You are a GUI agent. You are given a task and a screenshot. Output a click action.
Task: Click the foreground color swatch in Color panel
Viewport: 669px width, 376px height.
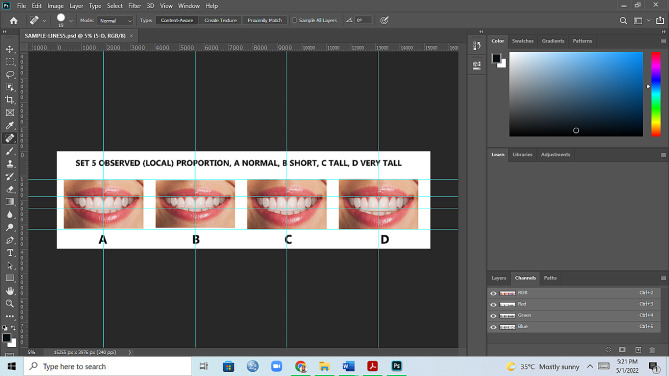(x=496, y=58)
